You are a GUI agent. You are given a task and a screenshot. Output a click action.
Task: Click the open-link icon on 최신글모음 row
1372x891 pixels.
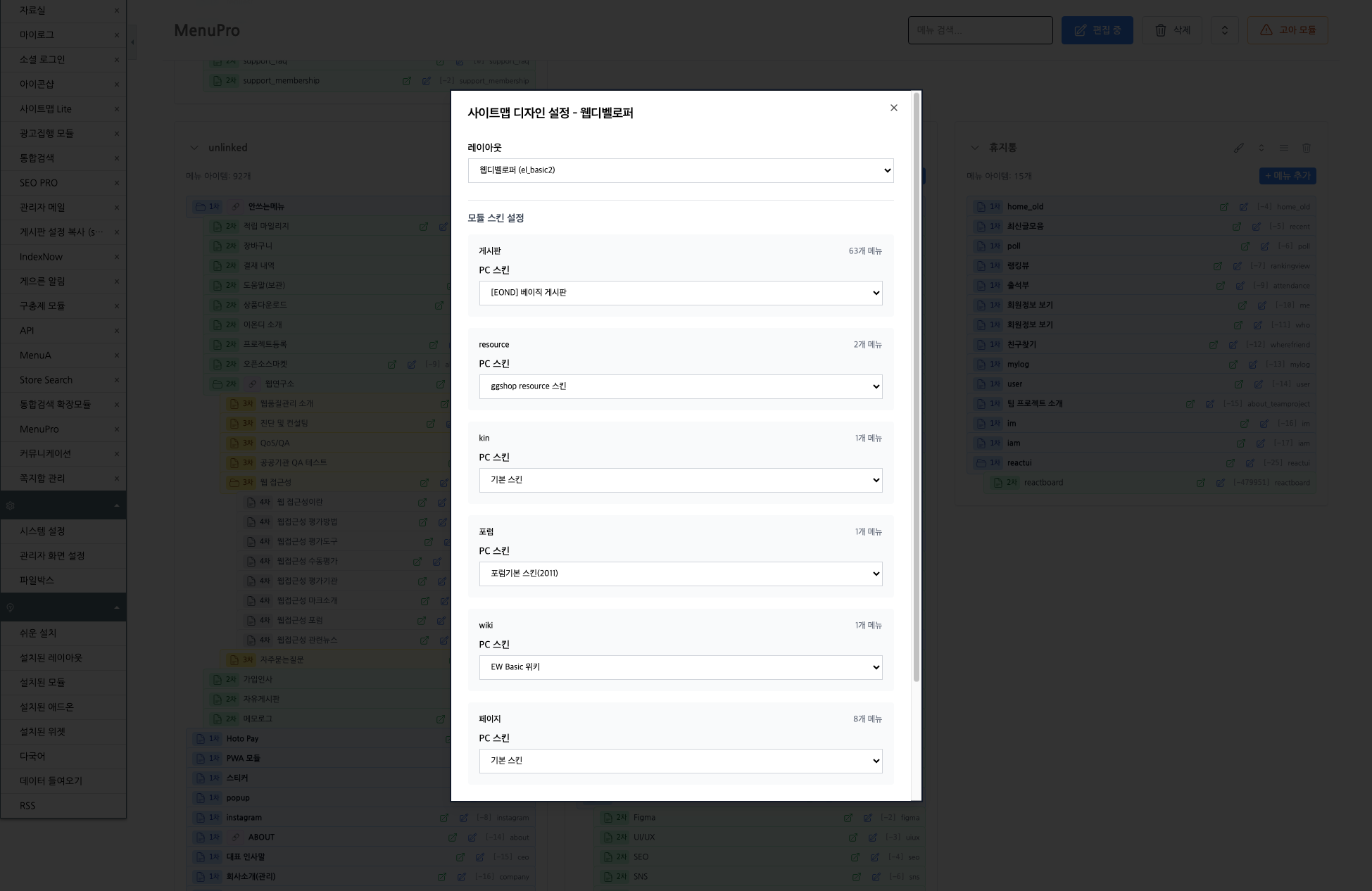(x=1236, y=227)
